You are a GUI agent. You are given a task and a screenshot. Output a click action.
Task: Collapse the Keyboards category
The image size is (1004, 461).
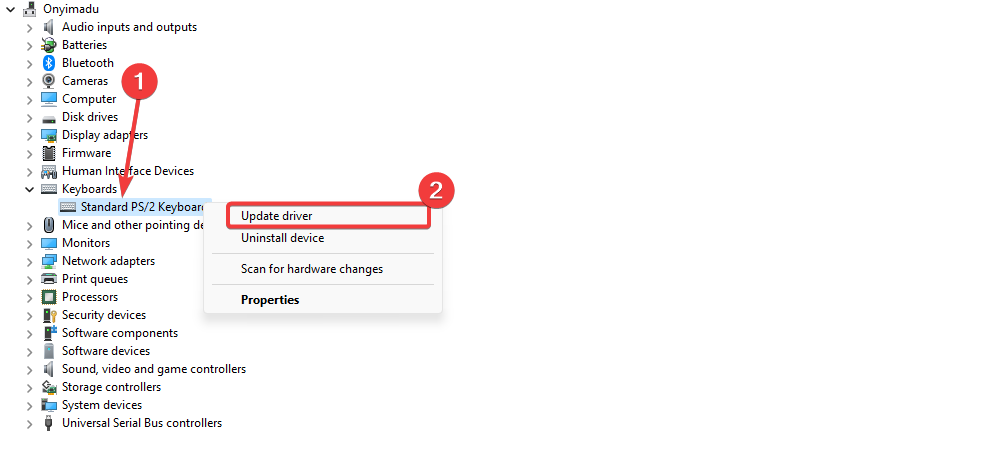pos(29,189)
